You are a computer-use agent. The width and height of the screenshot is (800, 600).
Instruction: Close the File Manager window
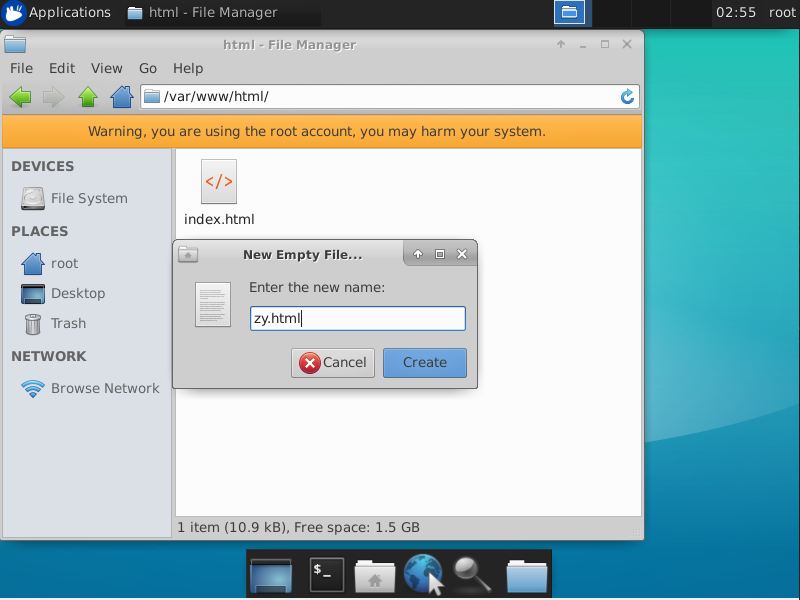(x=627, y=44)
